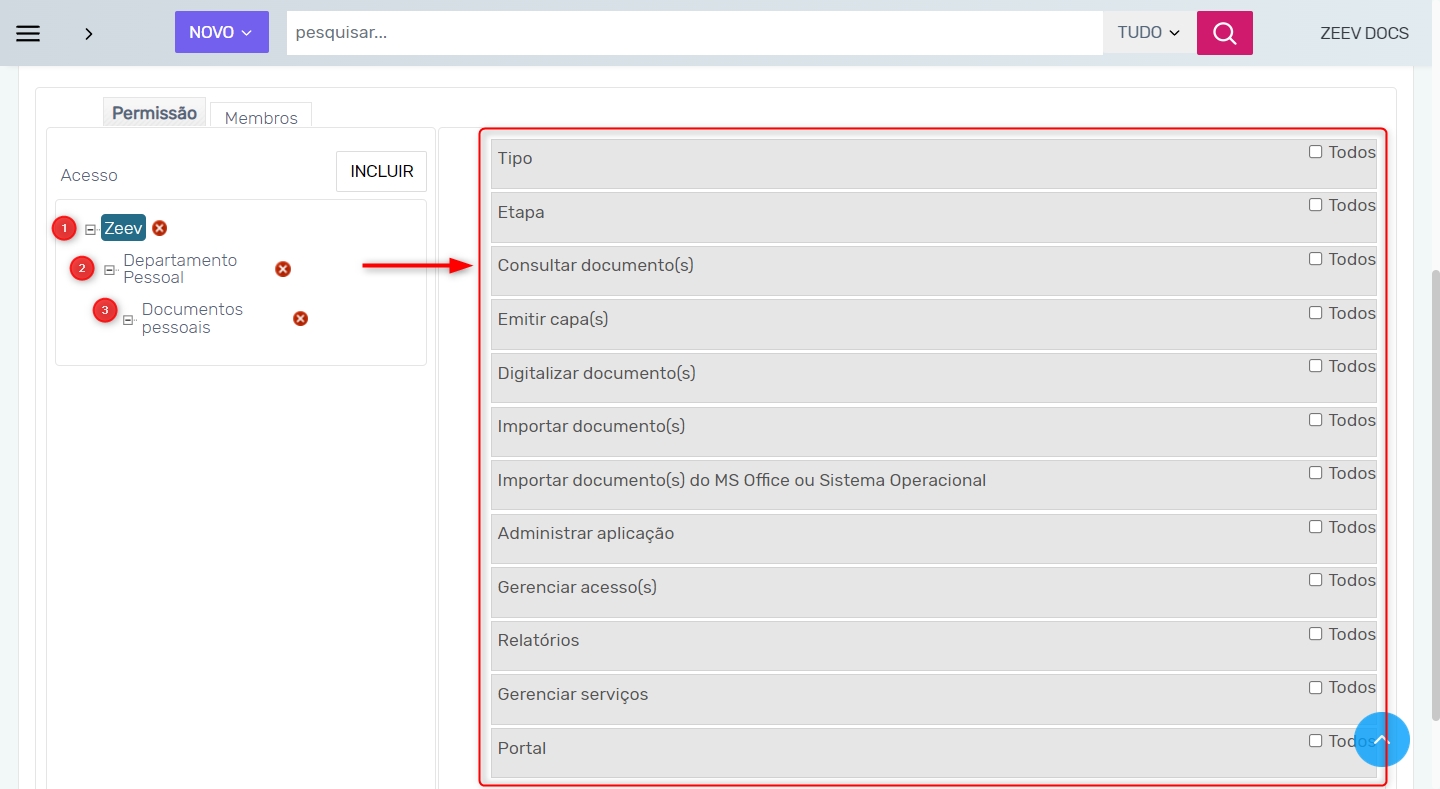Click into the pesquisar search field
Screen dimensions: 1440x789
(x=694, y=33)
